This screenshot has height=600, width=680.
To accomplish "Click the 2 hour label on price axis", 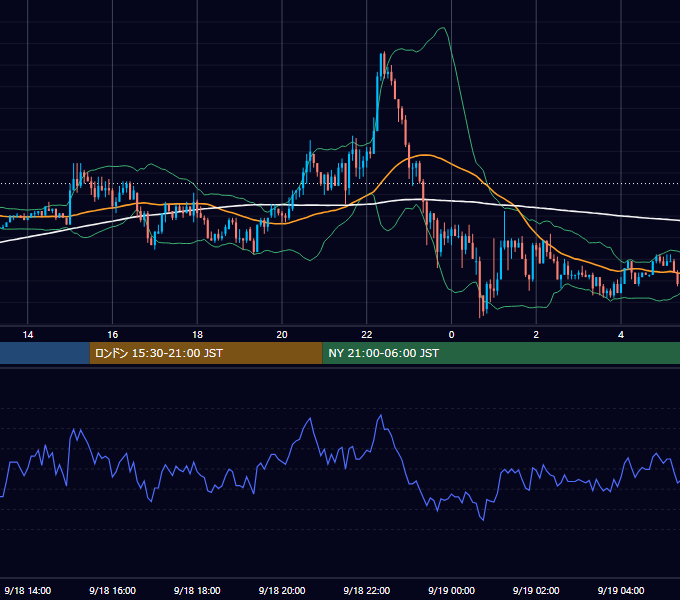I will pos(536,335).
